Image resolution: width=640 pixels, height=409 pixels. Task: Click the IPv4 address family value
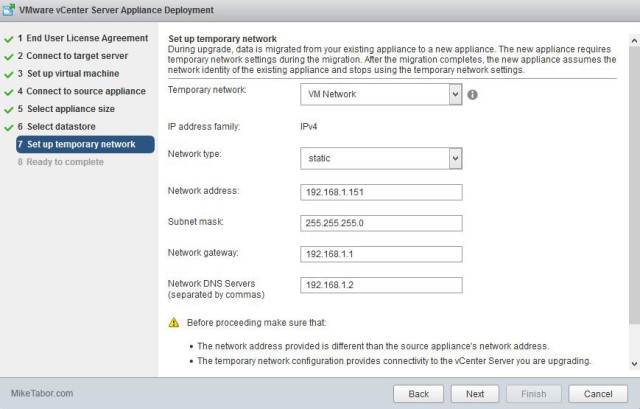[309, 127]
